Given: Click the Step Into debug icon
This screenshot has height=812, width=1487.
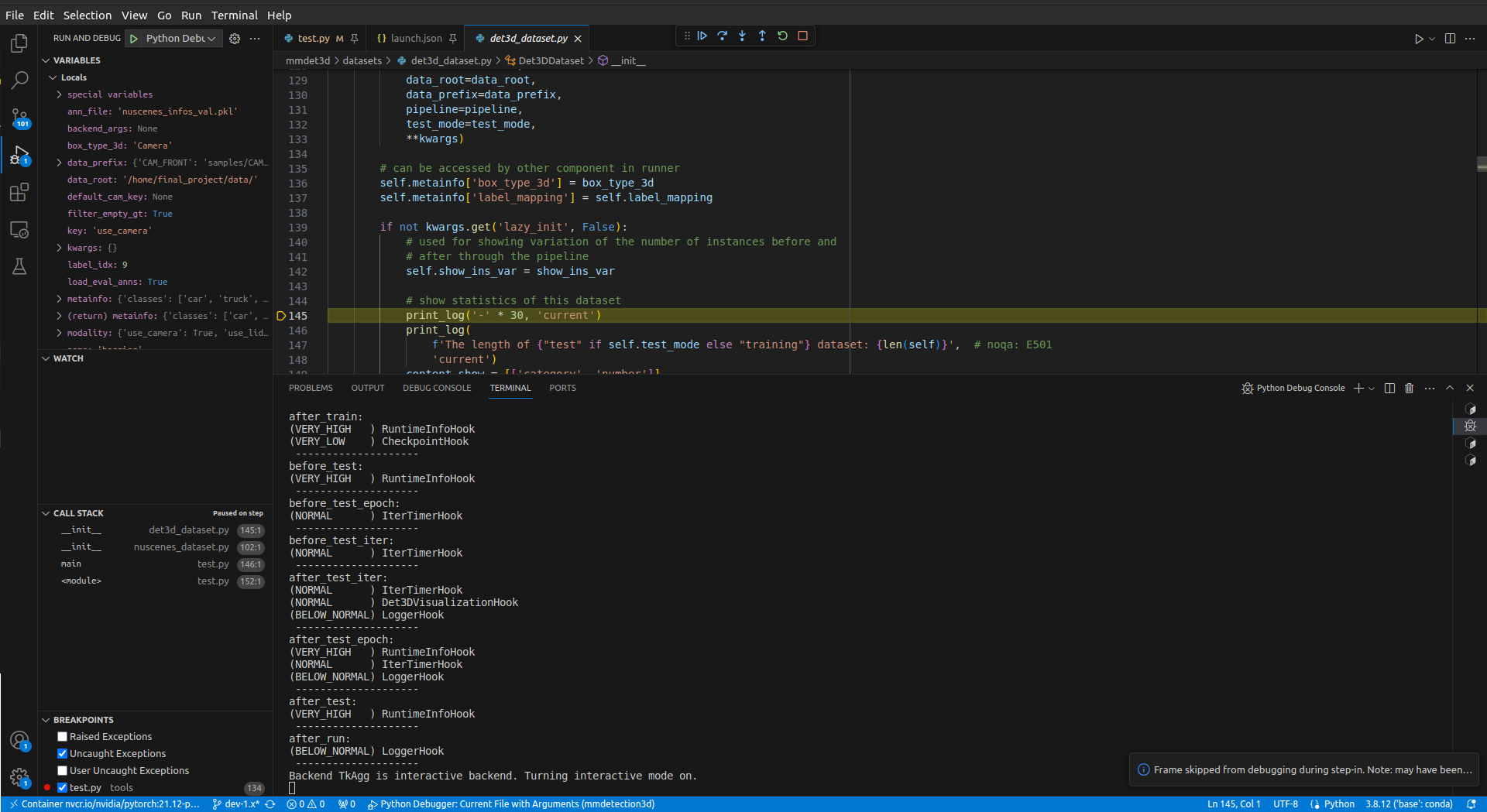Looking at the screenshot, I should (x=743, y=36).
